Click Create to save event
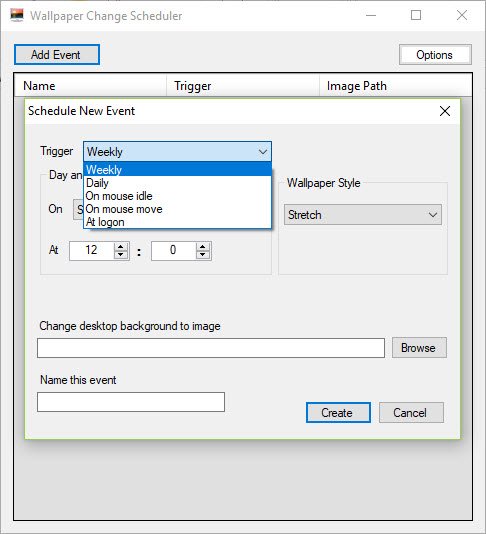Viewport: 486px width, 534px height. [x=338, y=413]
